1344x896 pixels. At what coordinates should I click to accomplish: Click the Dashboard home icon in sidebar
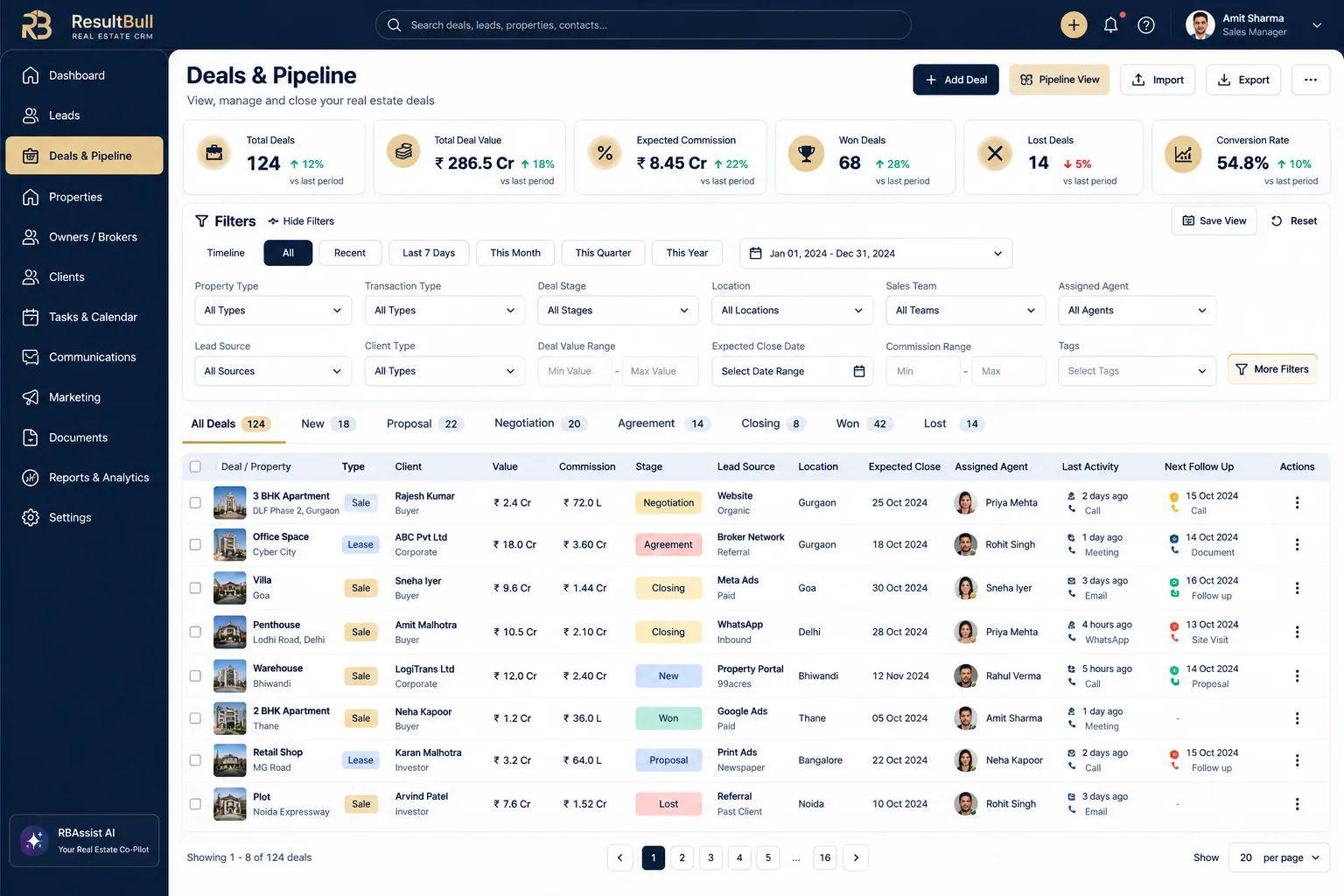click(x=31, y=75)
